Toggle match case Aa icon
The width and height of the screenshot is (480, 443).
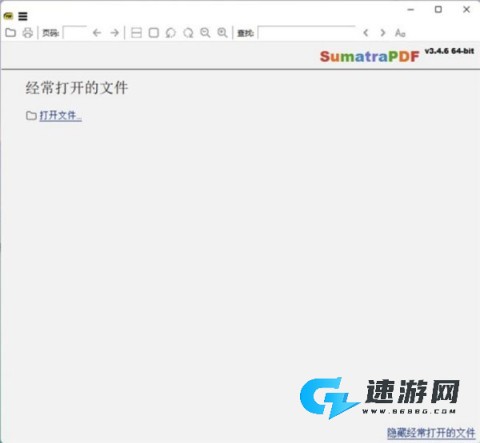click(x=400, y=33)
